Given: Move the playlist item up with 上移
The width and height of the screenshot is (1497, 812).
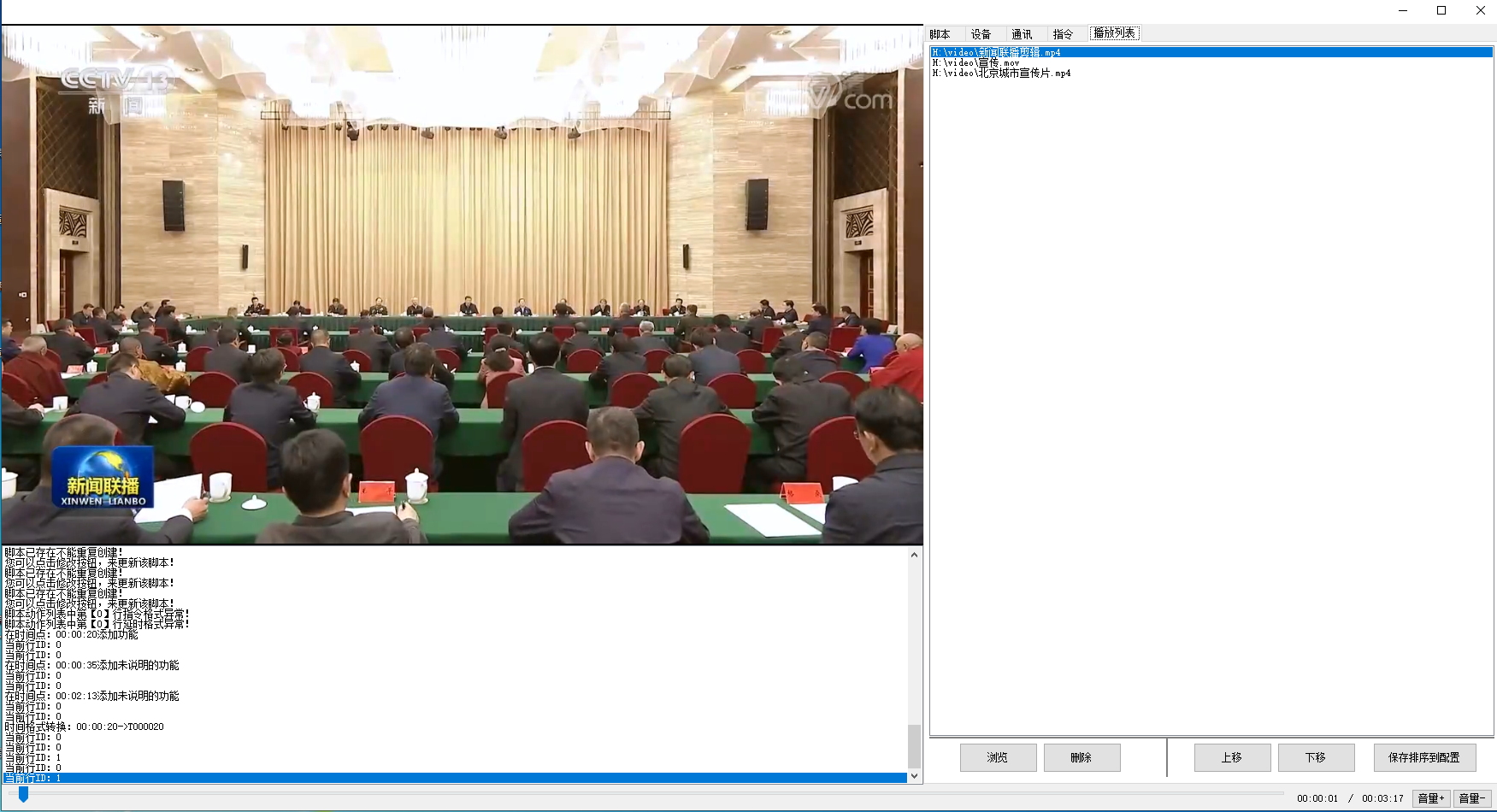Looking at the screenshot, I should [x=1231, y=757].
